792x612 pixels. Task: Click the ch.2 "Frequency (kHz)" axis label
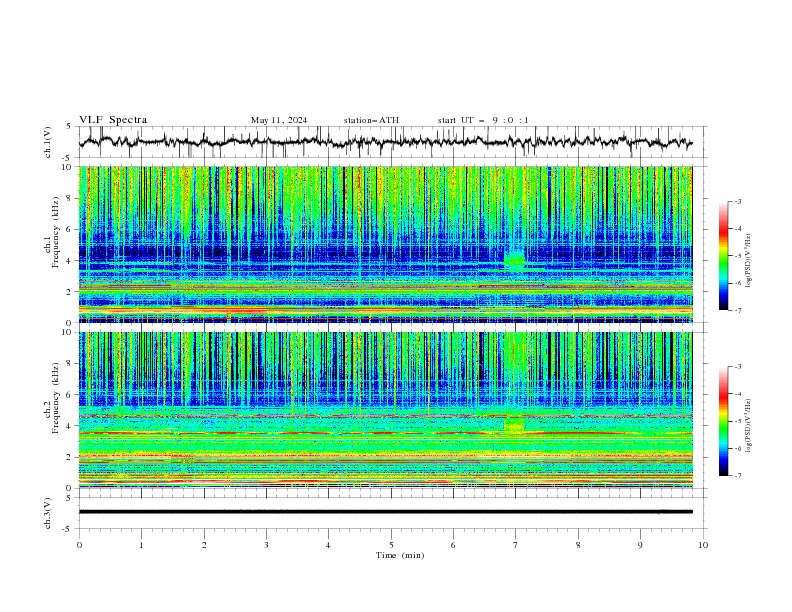coord(55,398)
